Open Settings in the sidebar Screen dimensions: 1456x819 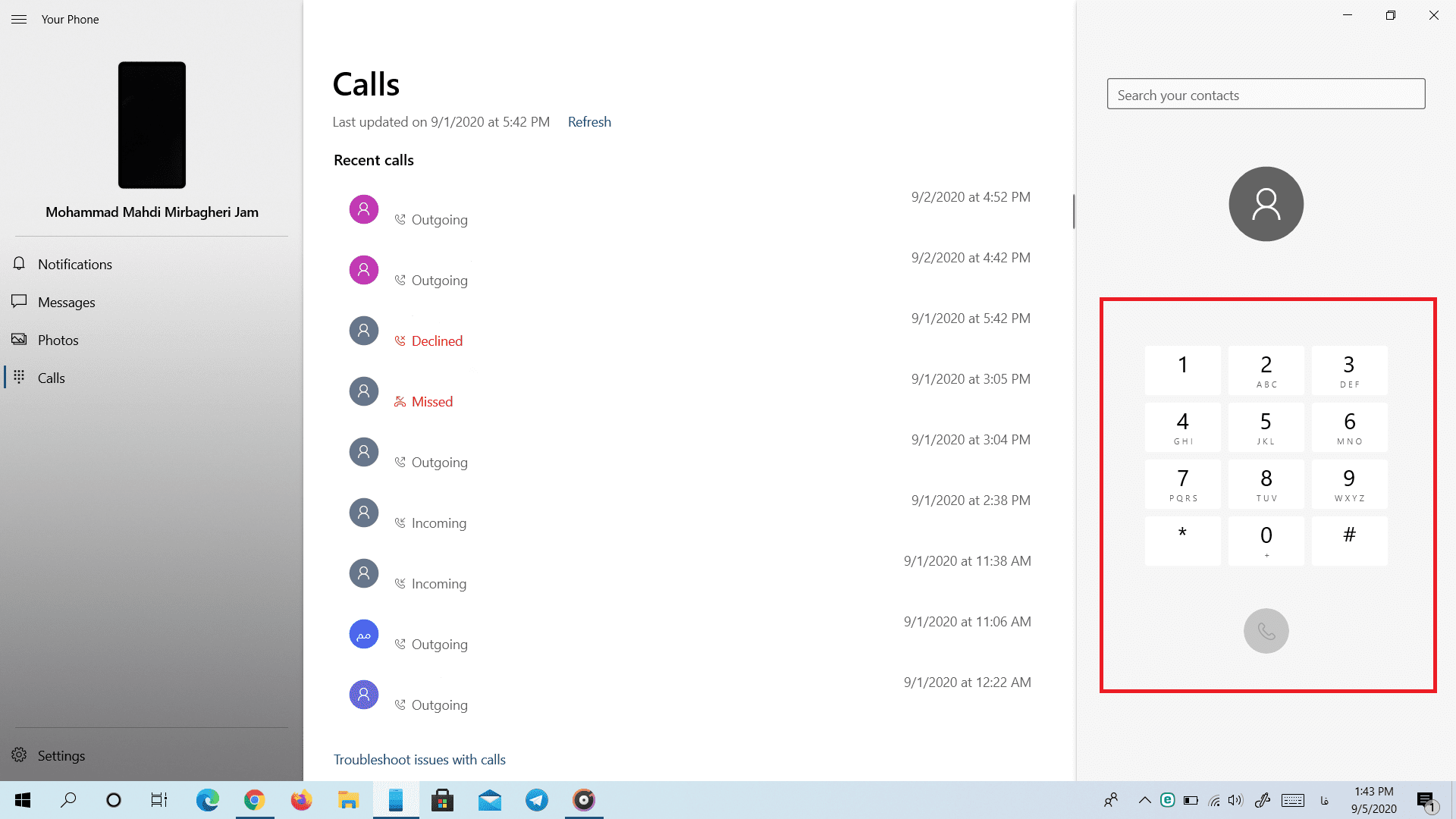pos(151,755)
